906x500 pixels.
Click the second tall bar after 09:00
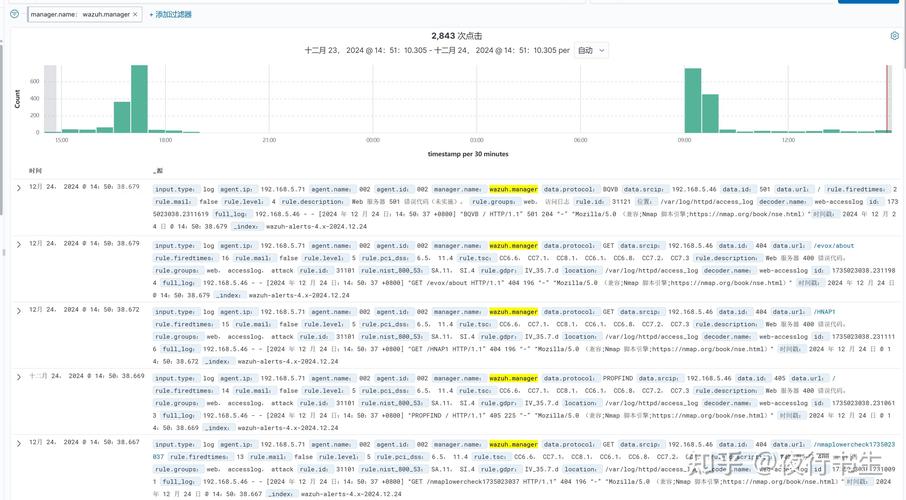[x=710, y=113]
